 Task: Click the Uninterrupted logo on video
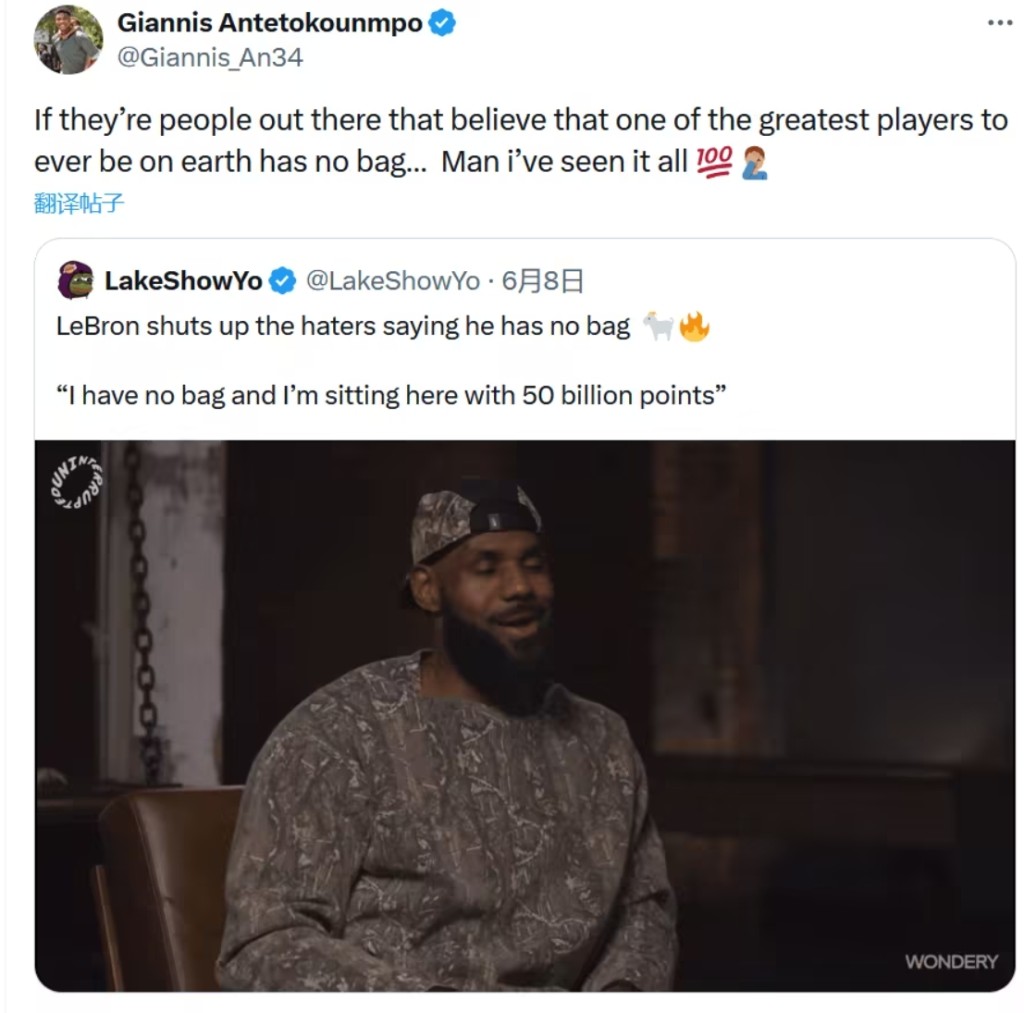77,482
